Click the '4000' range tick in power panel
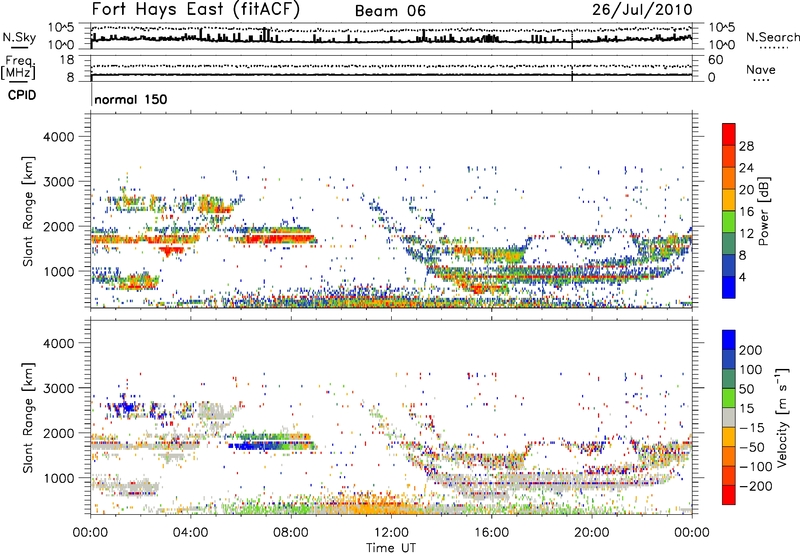The height and width of the screenshot is (554, 800). 58,137
